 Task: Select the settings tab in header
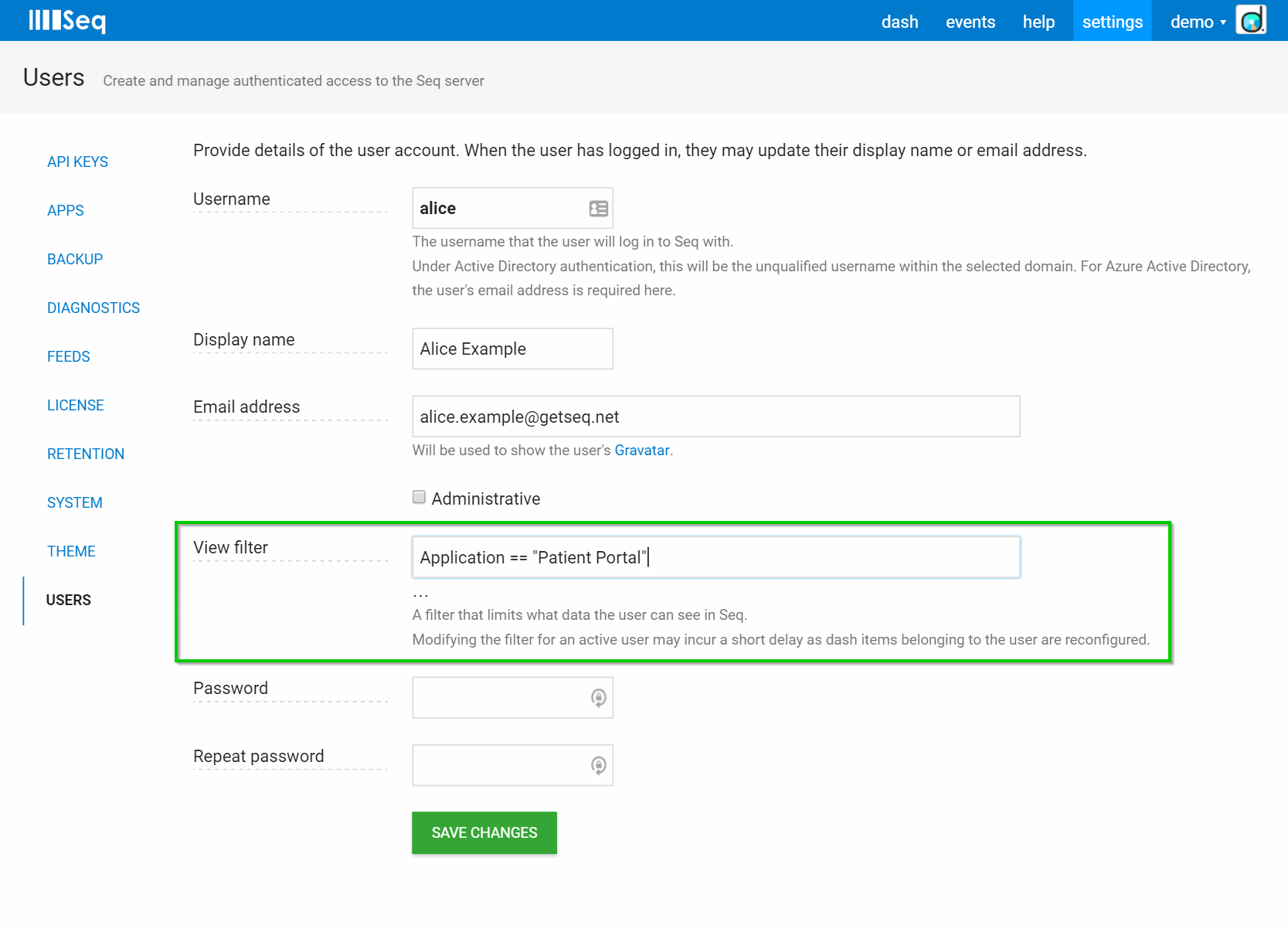point(1113,21)
